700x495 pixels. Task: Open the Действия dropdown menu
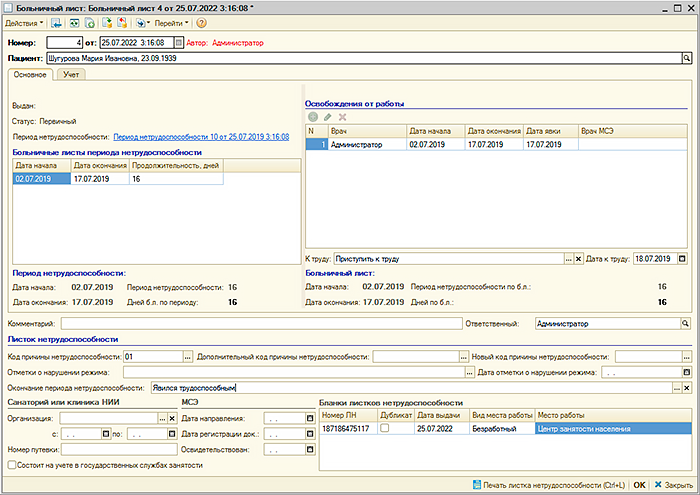(24, 22)
